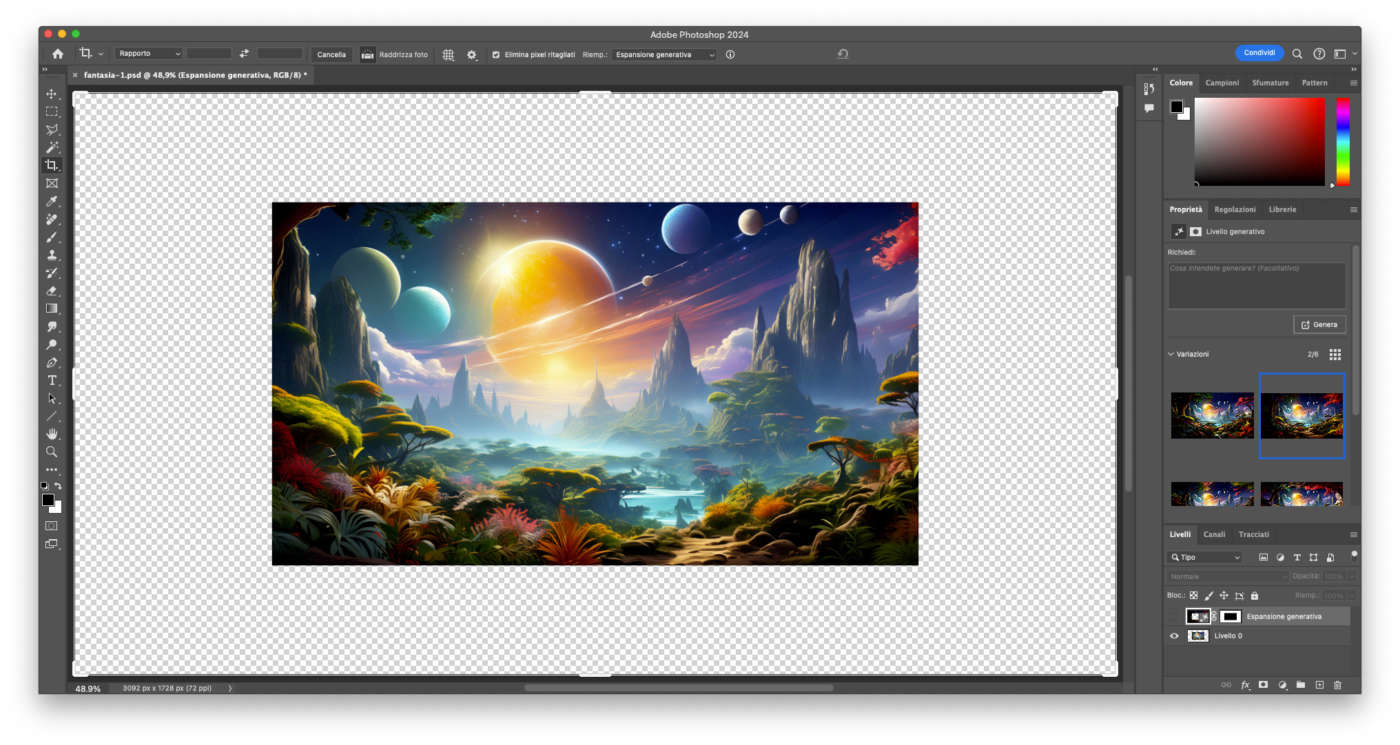Image resolution: width=1400 pixels, height=745 pixels.
Task: Open additional crop settings gear
Action: [472, 54]
